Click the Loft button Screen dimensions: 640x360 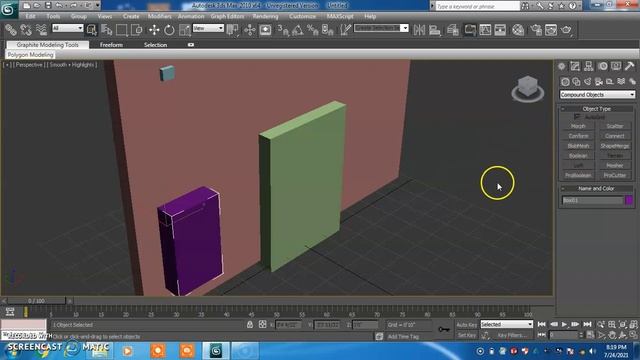click(x=578, y=165)
